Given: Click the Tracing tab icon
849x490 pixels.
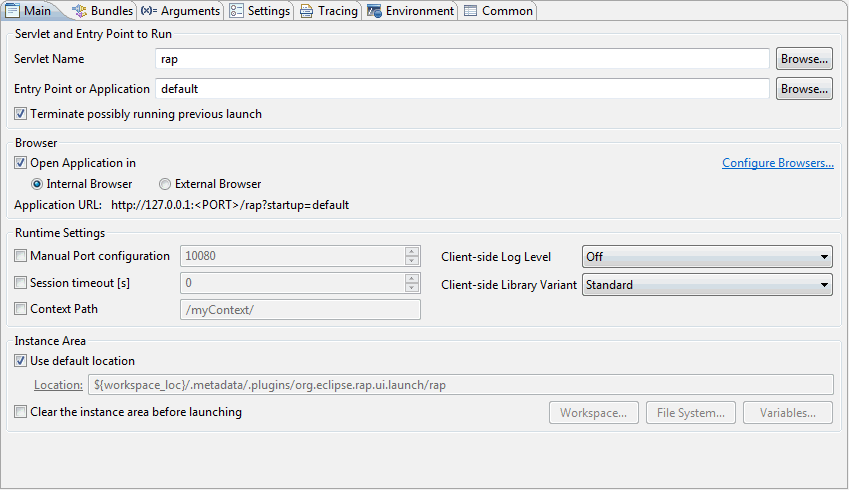Looking at the screenshot, I should click(306, 11).
